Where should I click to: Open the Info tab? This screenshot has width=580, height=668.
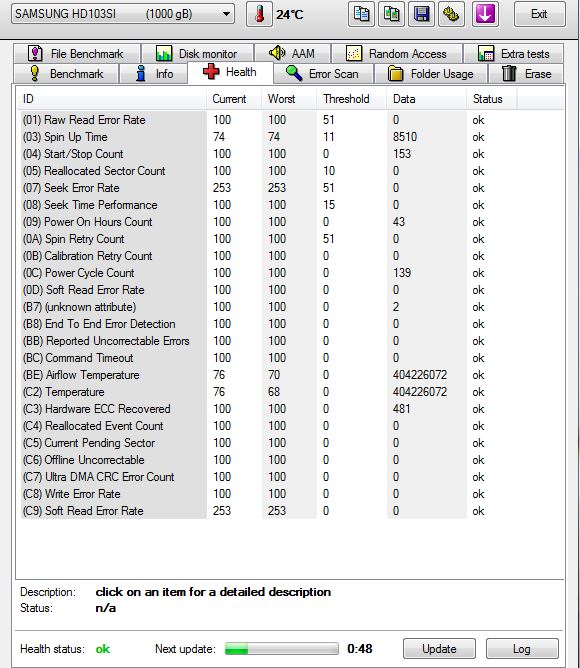(154, 74)
